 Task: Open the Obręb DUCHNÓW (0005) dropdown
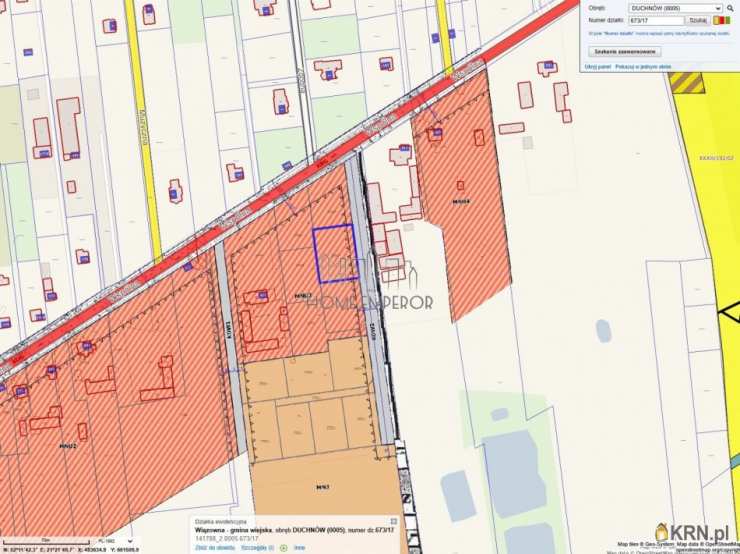pos(669,8)
